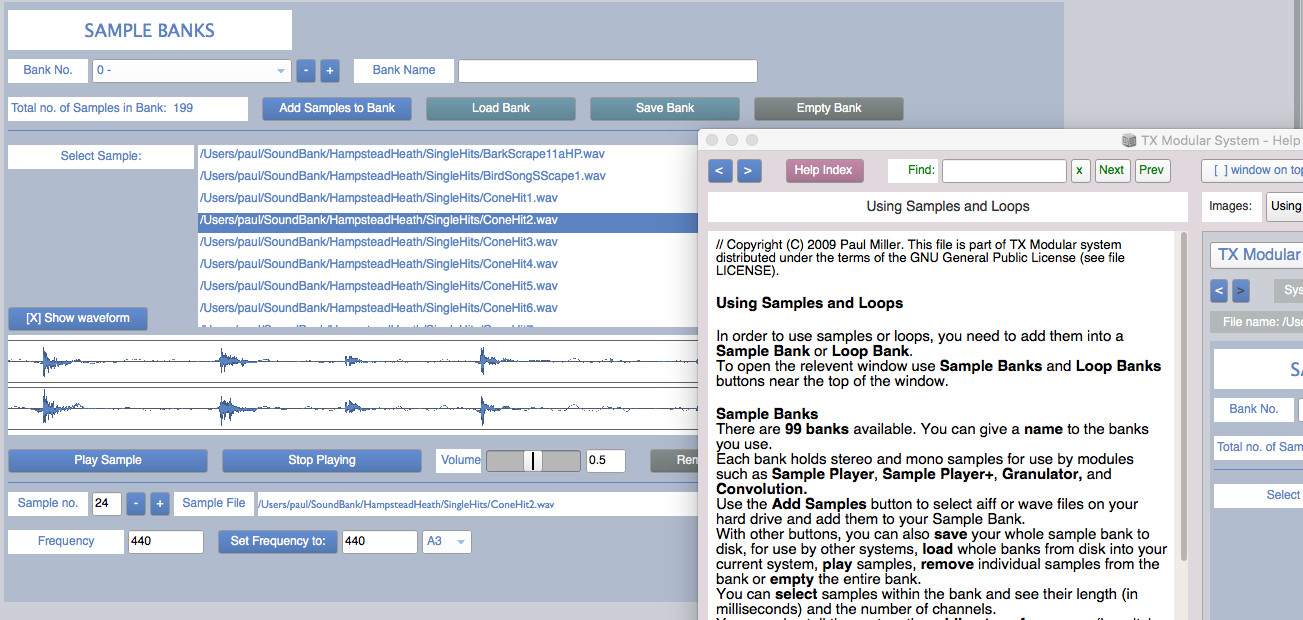
Task: Click the Save Bank button
Action: tap(664, 108)
